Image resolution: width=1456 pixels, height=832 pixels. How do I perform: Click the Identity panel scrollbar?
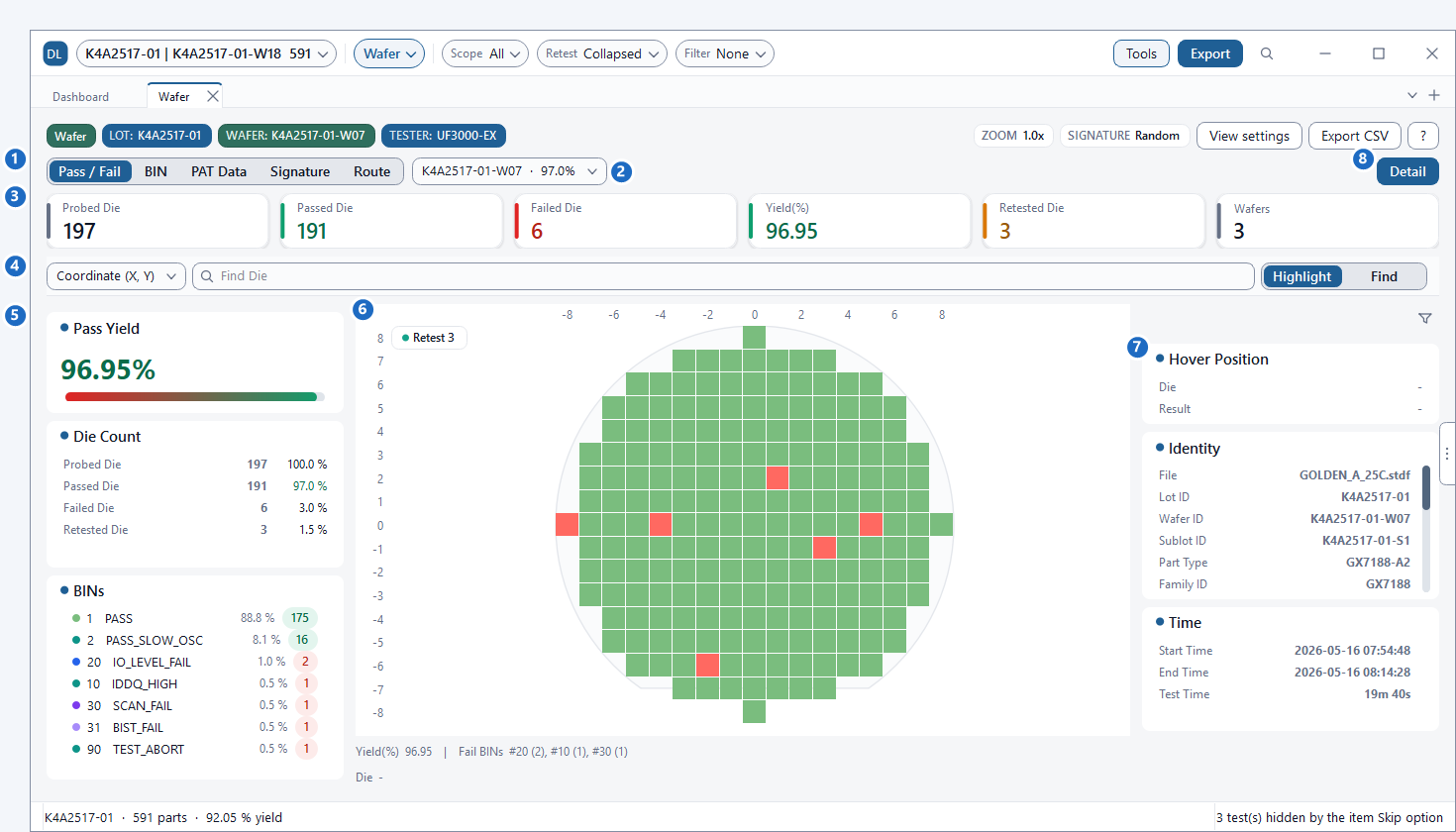tap(1426, 529)
